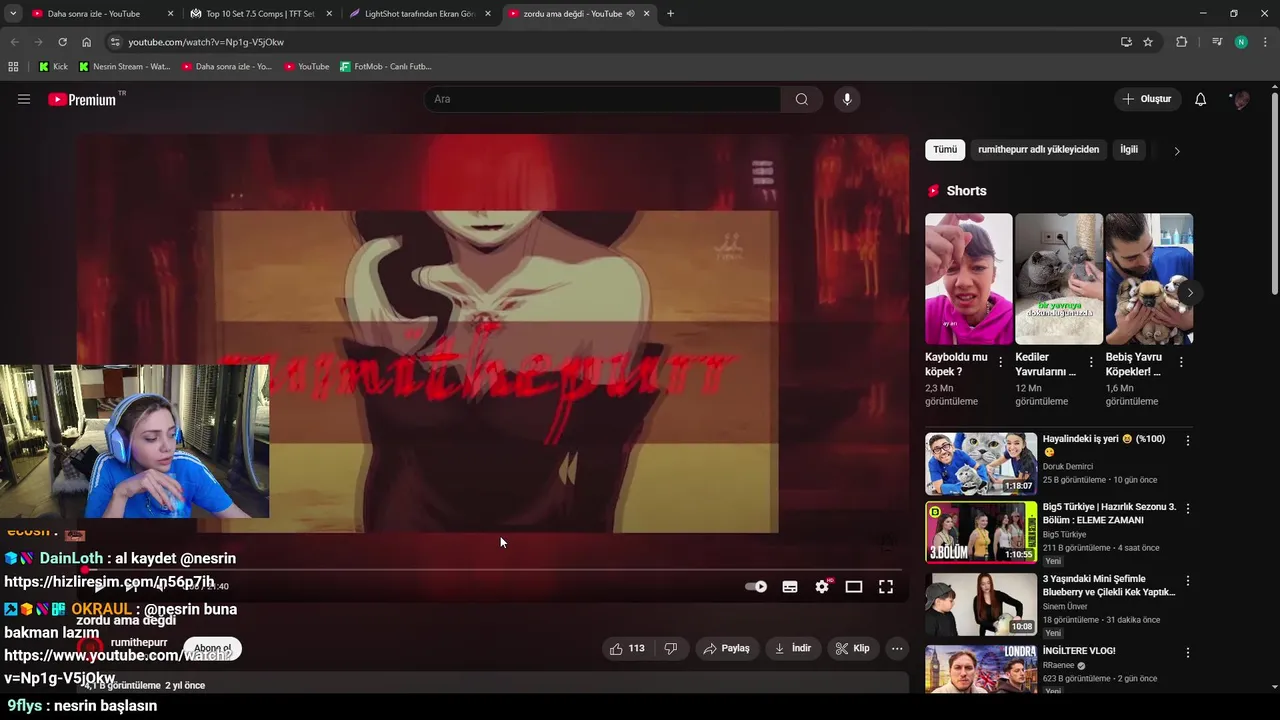Open options for Mini Şefimle video
1280x720 pixels.
[1188, 580]
